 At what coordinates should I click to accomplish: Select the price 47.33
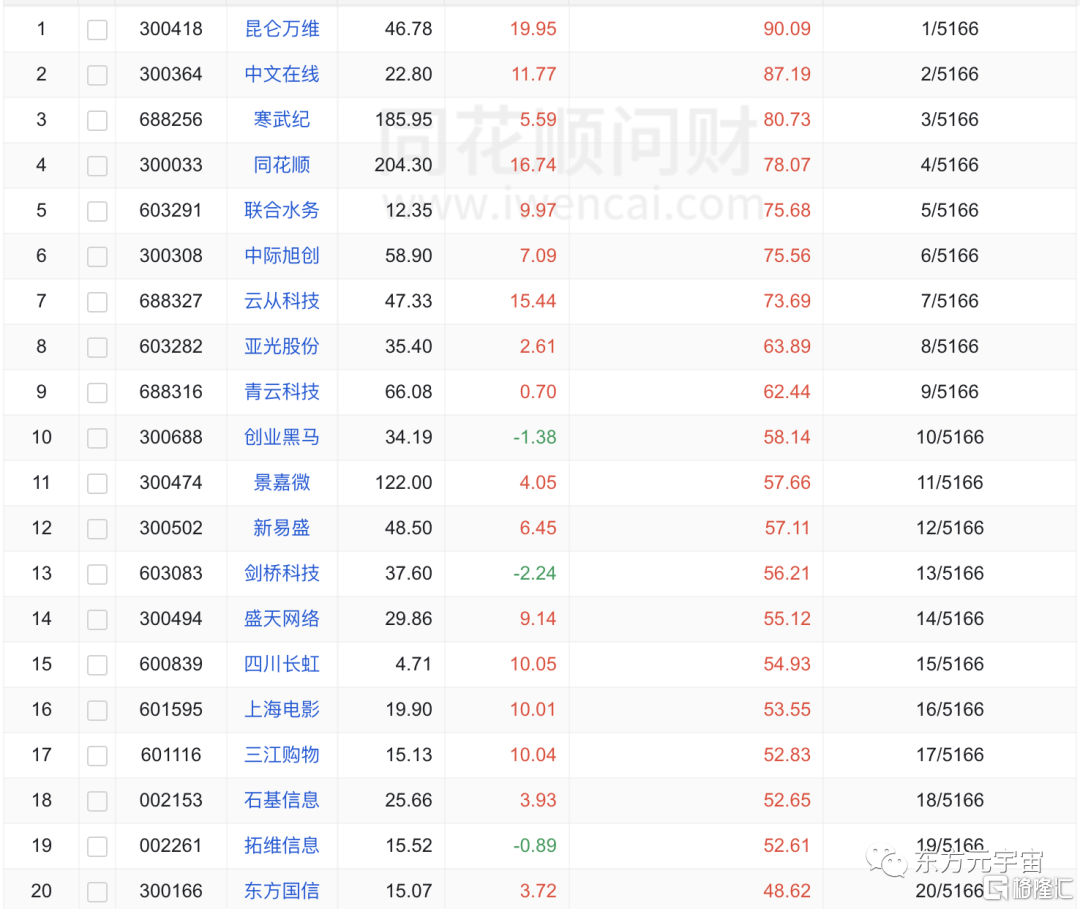coord(408,302)
